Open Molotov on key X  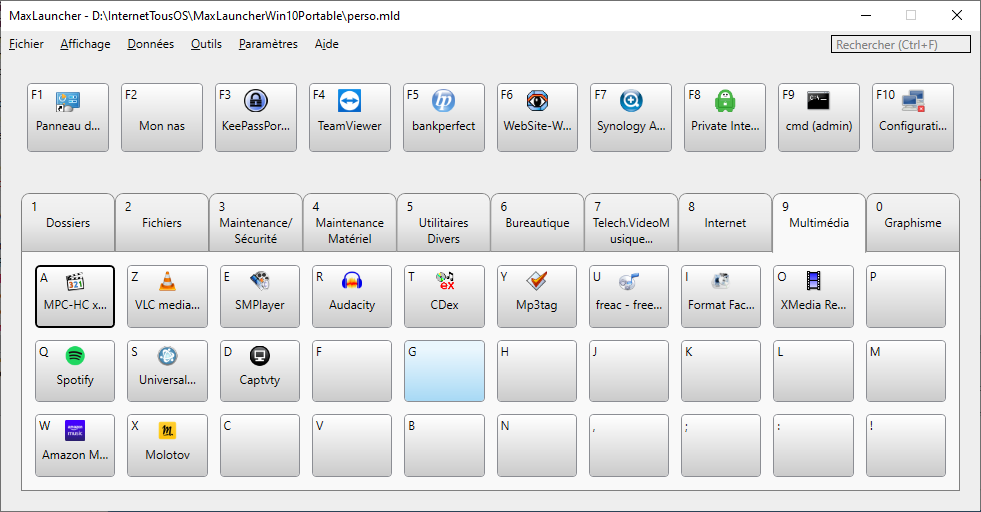[x=167, y=445]
